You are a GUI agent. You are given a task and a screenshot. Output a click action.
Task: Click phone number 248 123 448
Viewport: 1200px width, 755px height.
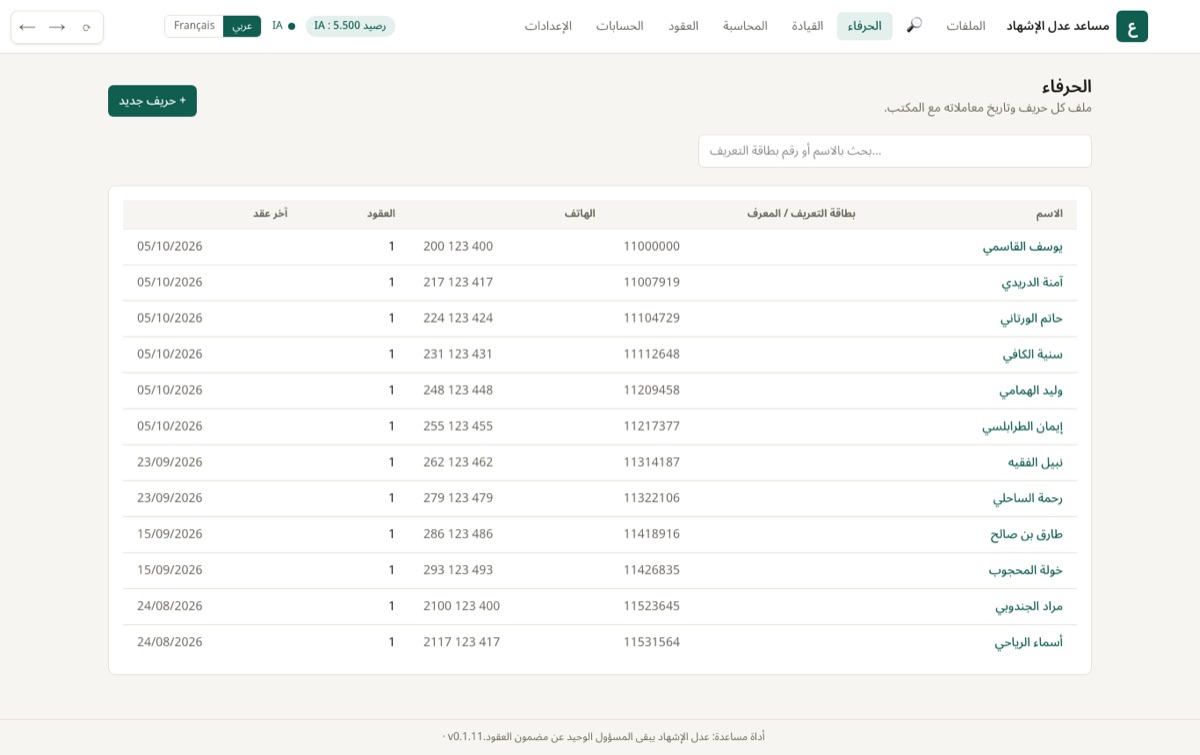tap(458, 390)
